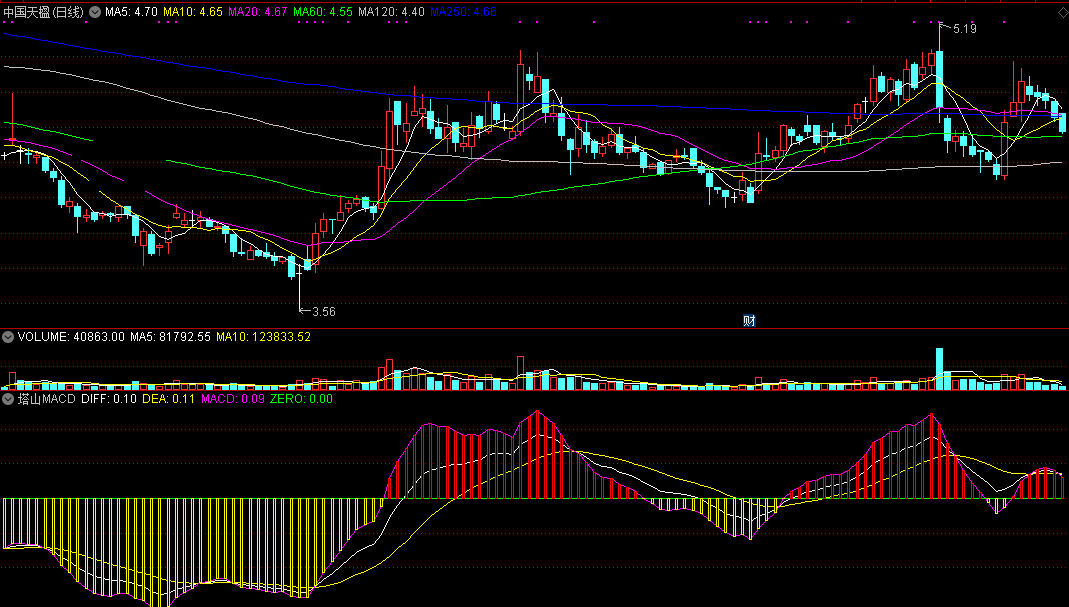Screen dimensions: 1069x607
Task: Select the 中国天盈(日线) chart title
Action: [x=44, y=12]
